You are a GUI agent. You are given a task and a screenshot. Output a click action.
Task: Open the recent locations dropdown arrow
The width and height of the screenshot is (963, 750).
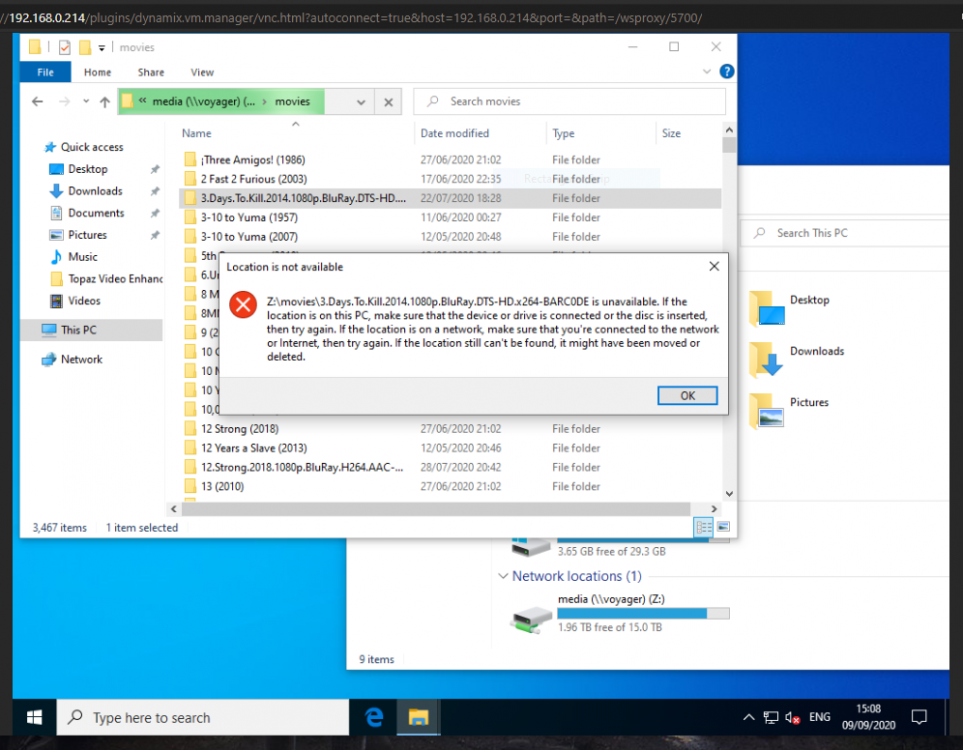point(86,101)
